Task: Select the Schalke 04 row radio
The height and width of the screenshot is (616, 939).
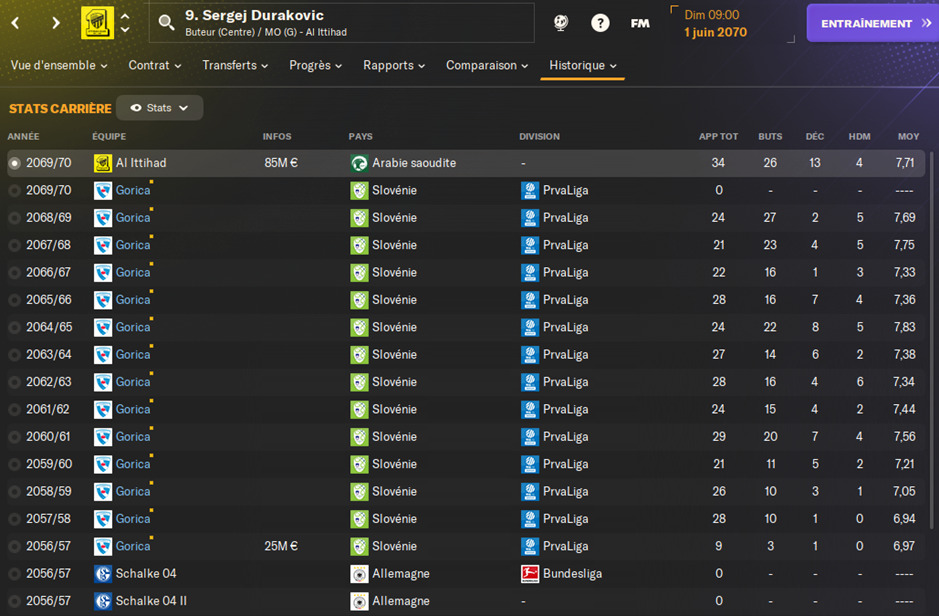Action: coord(14,573)
